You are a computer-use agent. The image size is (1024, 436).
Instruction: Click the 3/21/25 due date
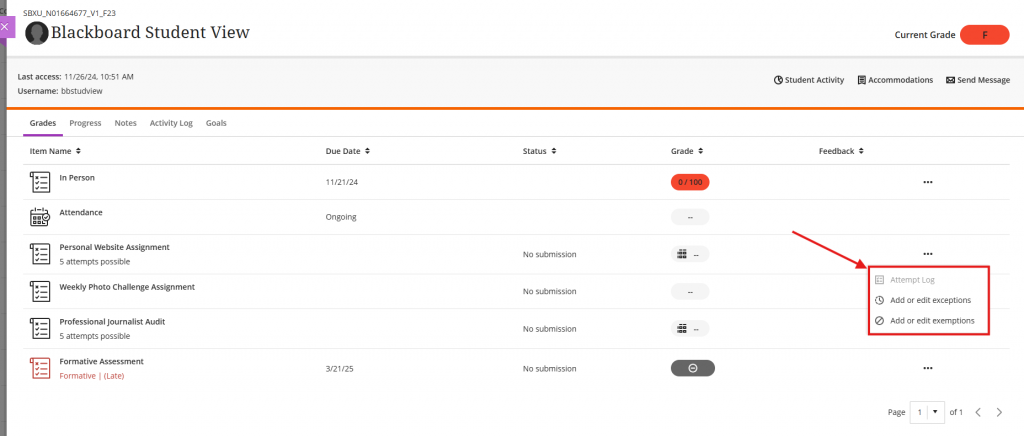[340, 369]
